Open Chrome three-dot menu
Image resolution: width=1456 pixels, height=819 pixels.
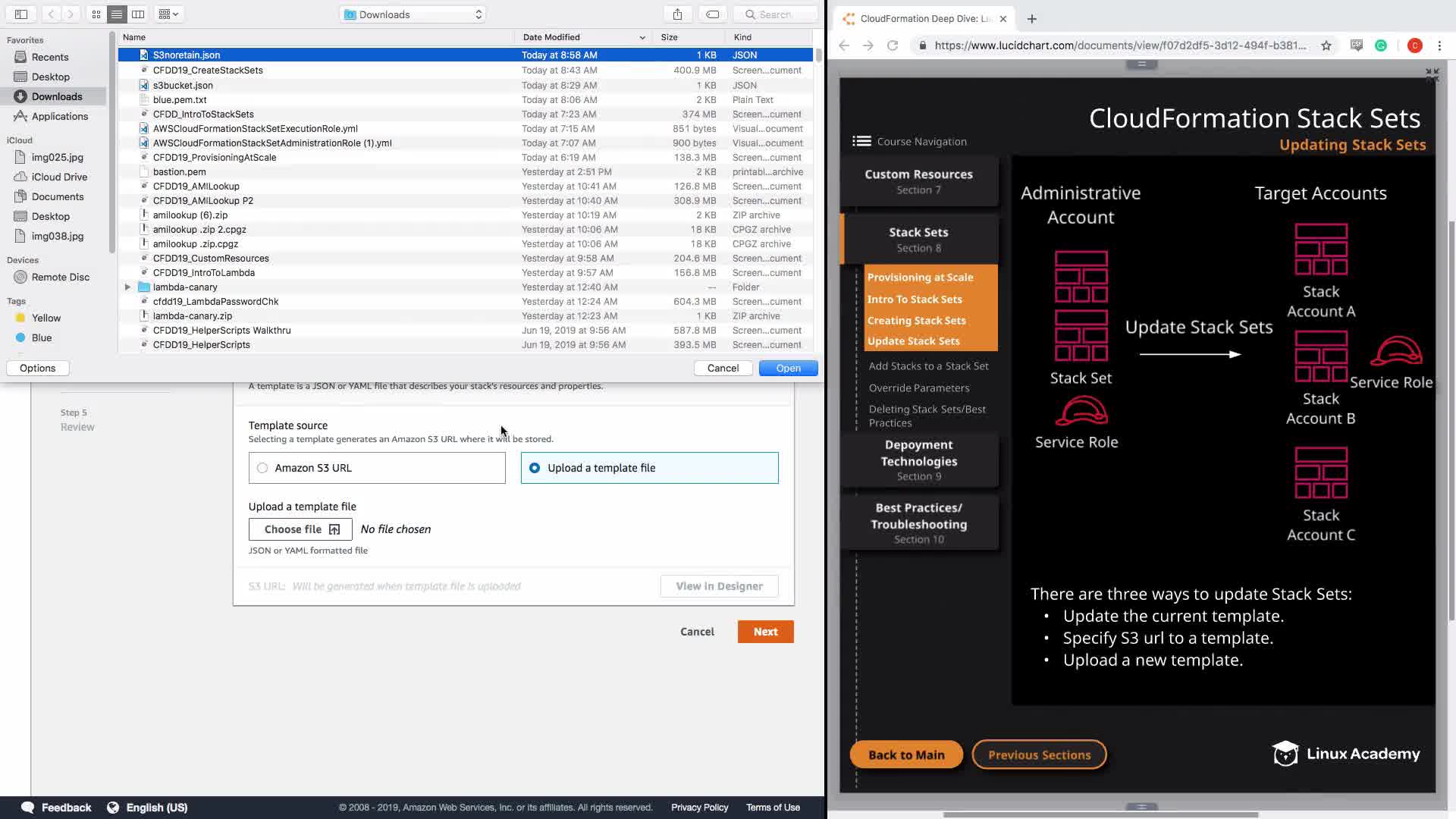[1439, 45]
